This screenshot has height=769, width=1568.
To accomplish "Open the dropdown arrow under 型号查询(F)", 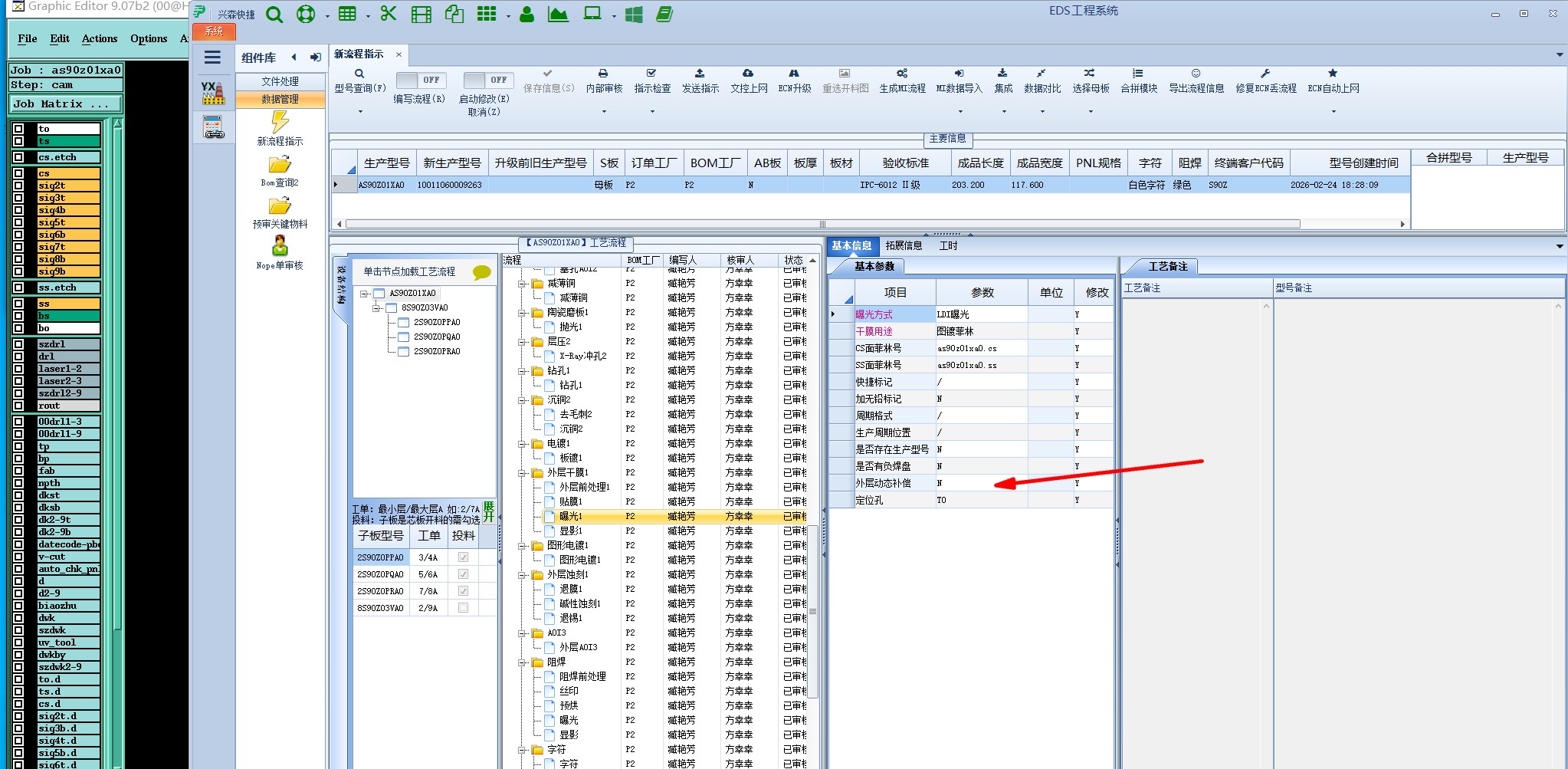I will (x=360, y=112).
